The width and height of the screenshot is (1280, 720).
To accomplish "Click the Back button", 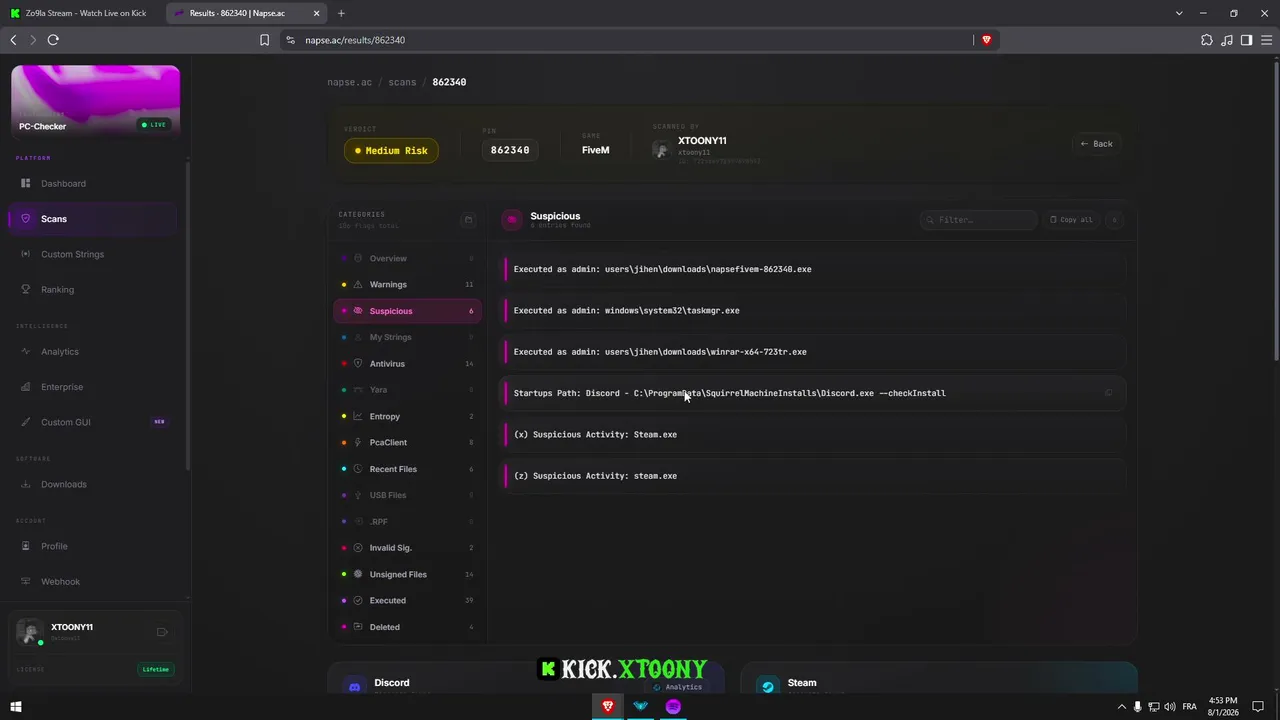I will pyautogui.click(x=1096, y=144).
